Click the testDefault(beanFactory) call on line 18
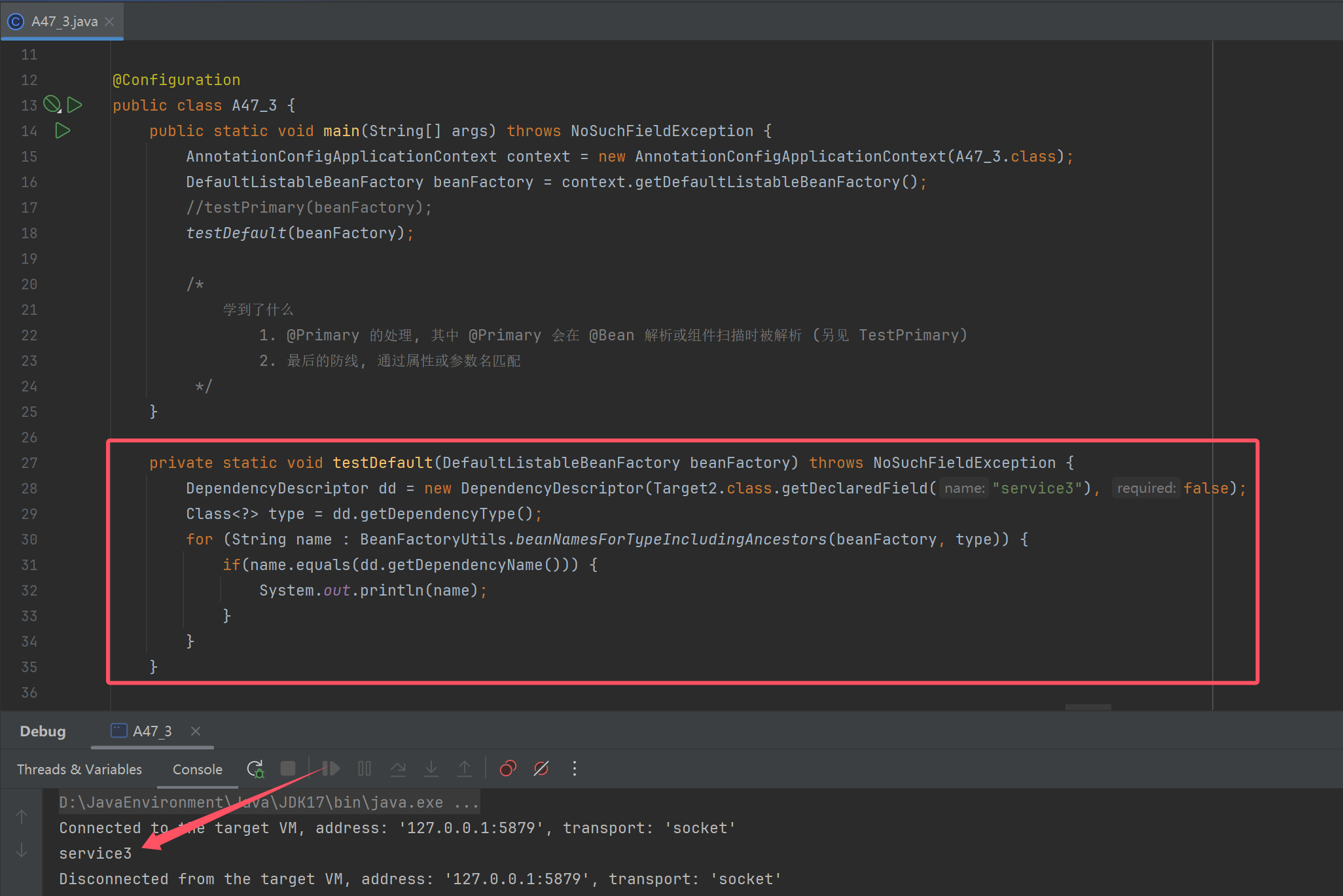The image size is (1343, 896). click(x=300, y=233)
